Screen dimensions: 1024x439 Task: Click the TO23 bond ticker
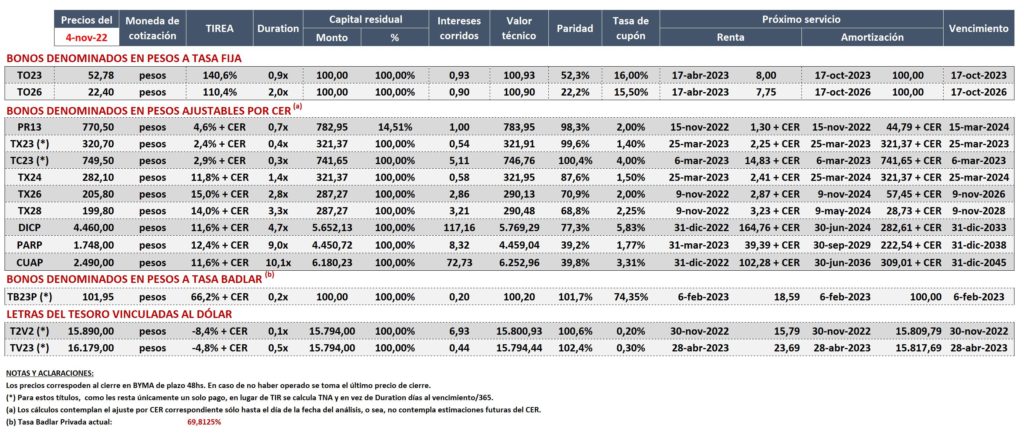point(31,76)
